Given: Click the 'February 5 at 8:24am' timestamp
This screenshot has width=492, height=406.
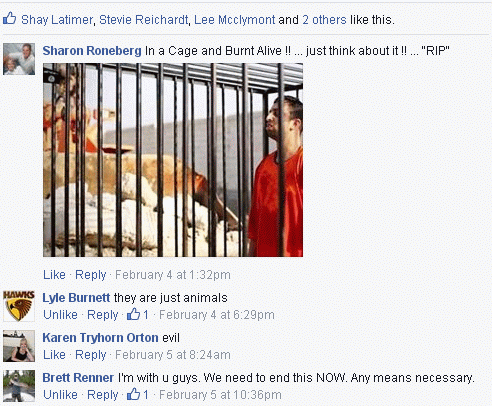Looking at the screenshot, I should click(x=173, y=355).
